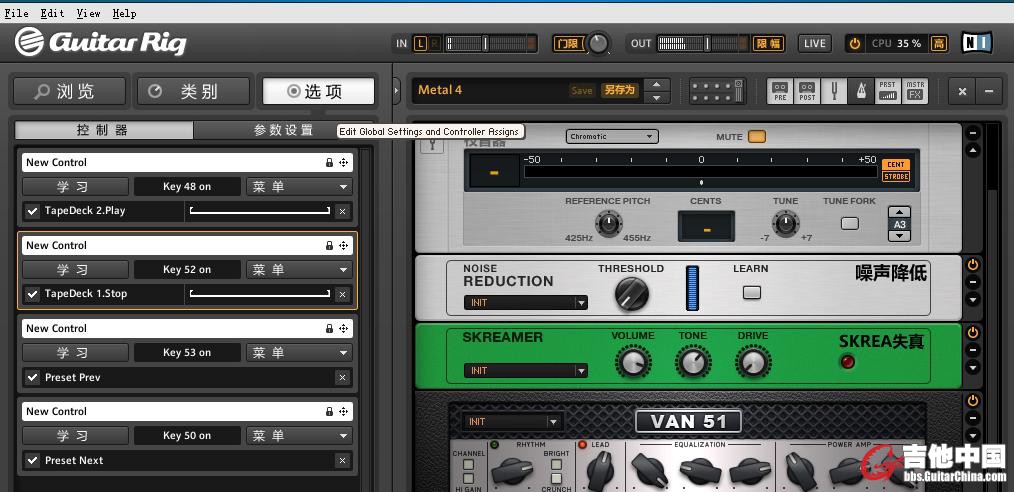1014x492 pixels.
Task: Open the View menu
Action: click(x=89, y=13)
